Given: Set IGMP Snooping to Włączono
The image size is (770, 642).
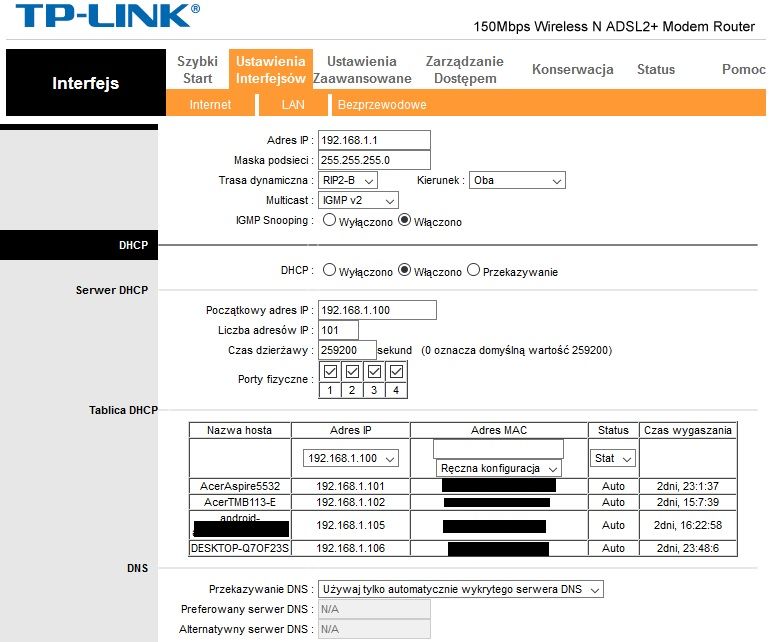Looking at the screenshot, I should [x=404, y=220].
